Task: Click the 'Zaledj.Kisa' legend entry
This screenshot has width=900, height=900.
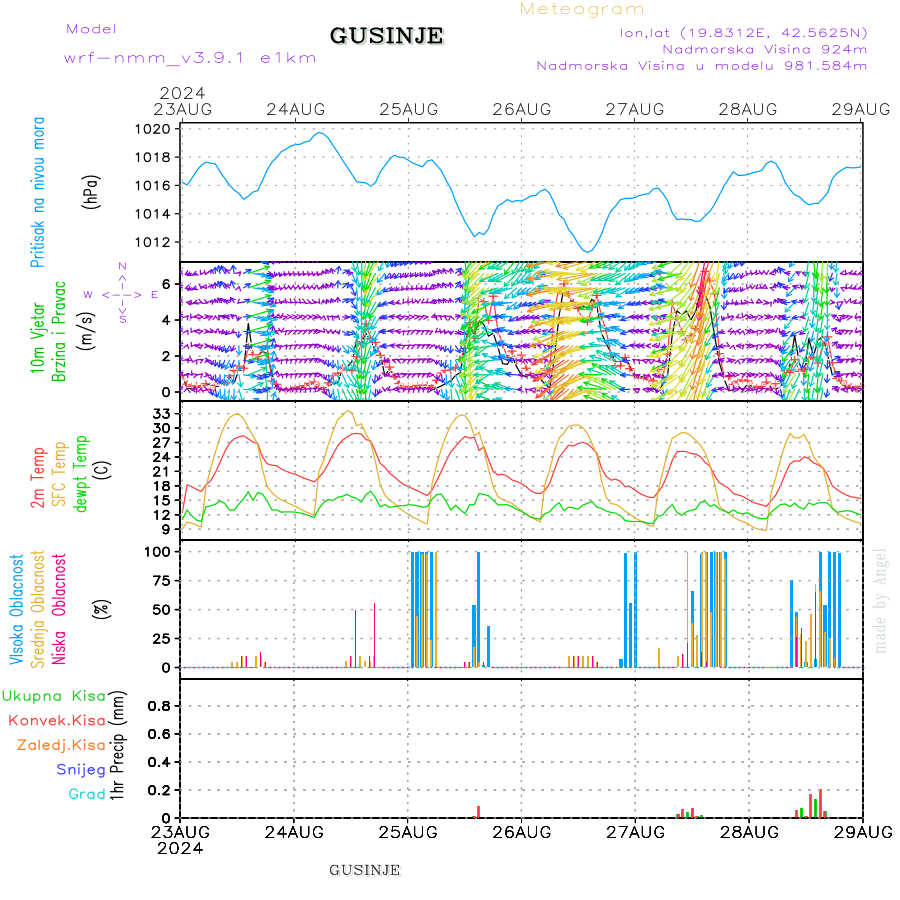Action: click(x=61, y=746)
